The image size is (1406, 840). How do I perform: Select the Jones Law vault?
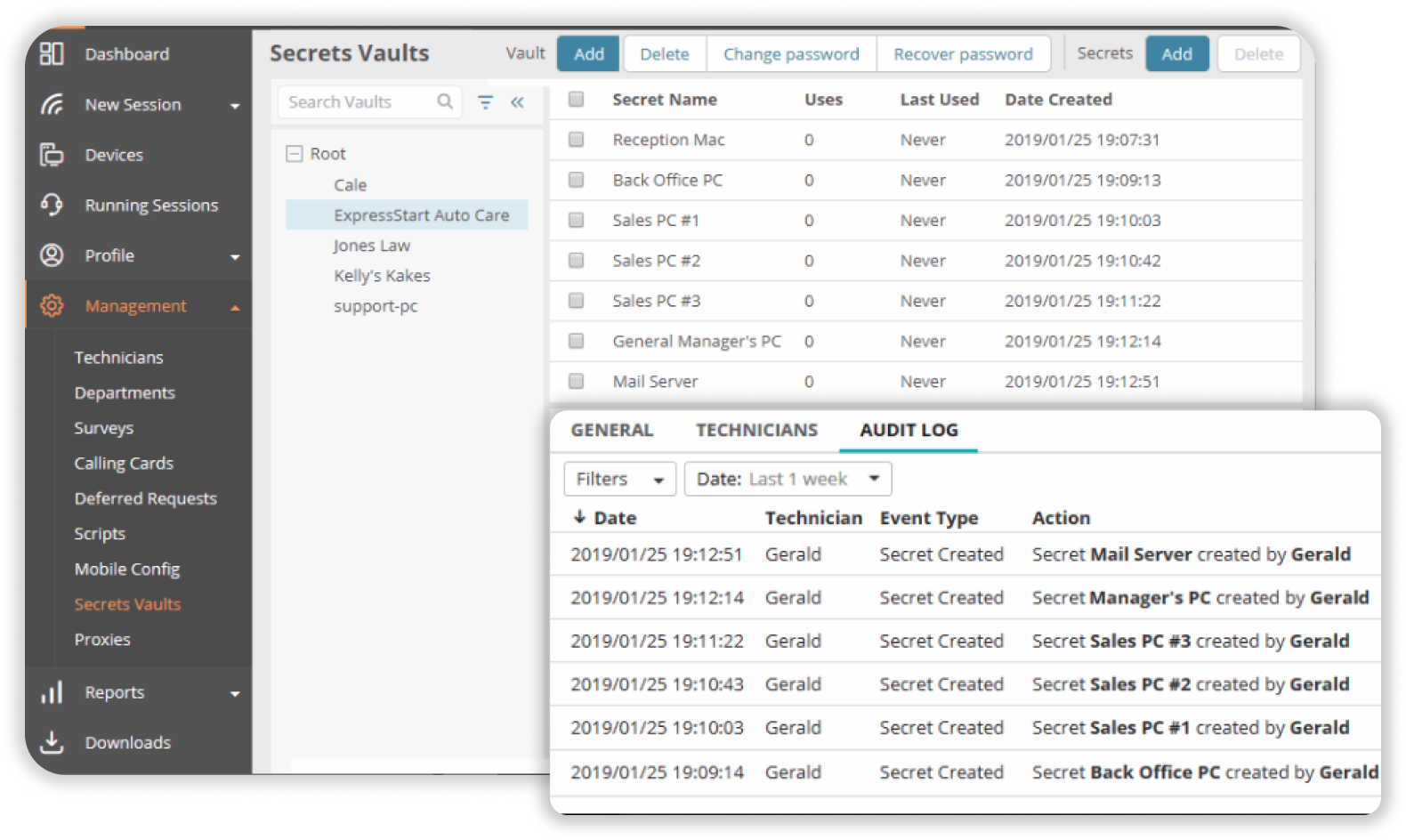click(372, 246)
